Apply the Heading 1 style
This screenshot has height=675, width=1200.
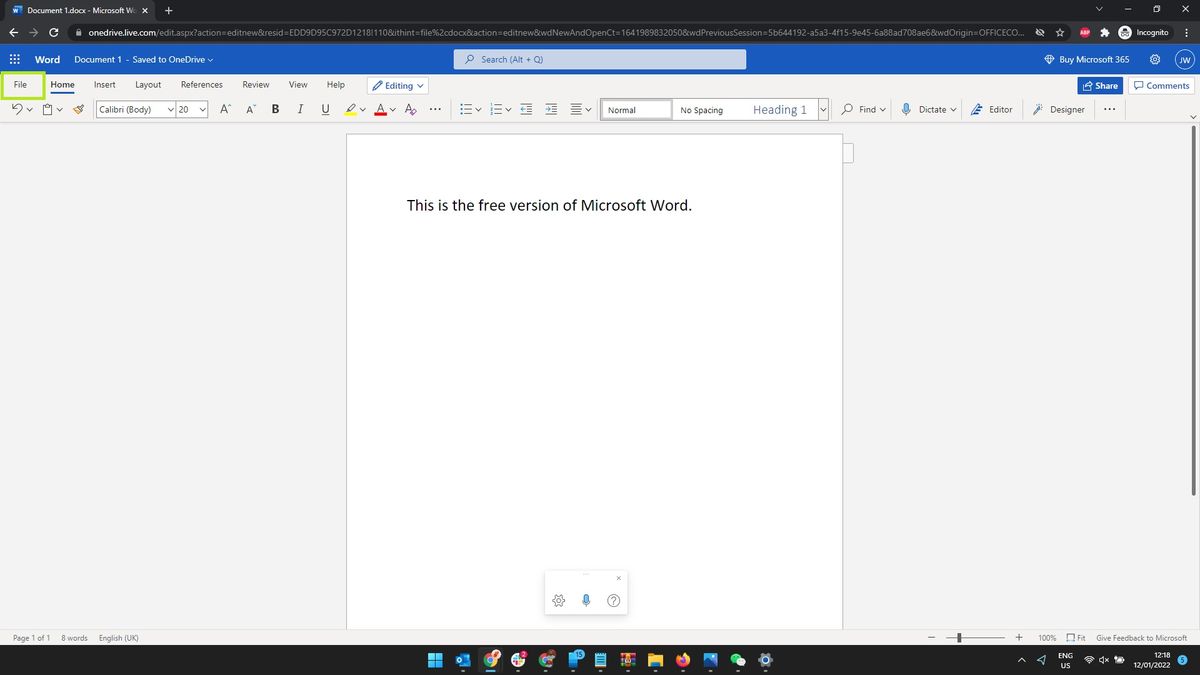pos(781,110)
